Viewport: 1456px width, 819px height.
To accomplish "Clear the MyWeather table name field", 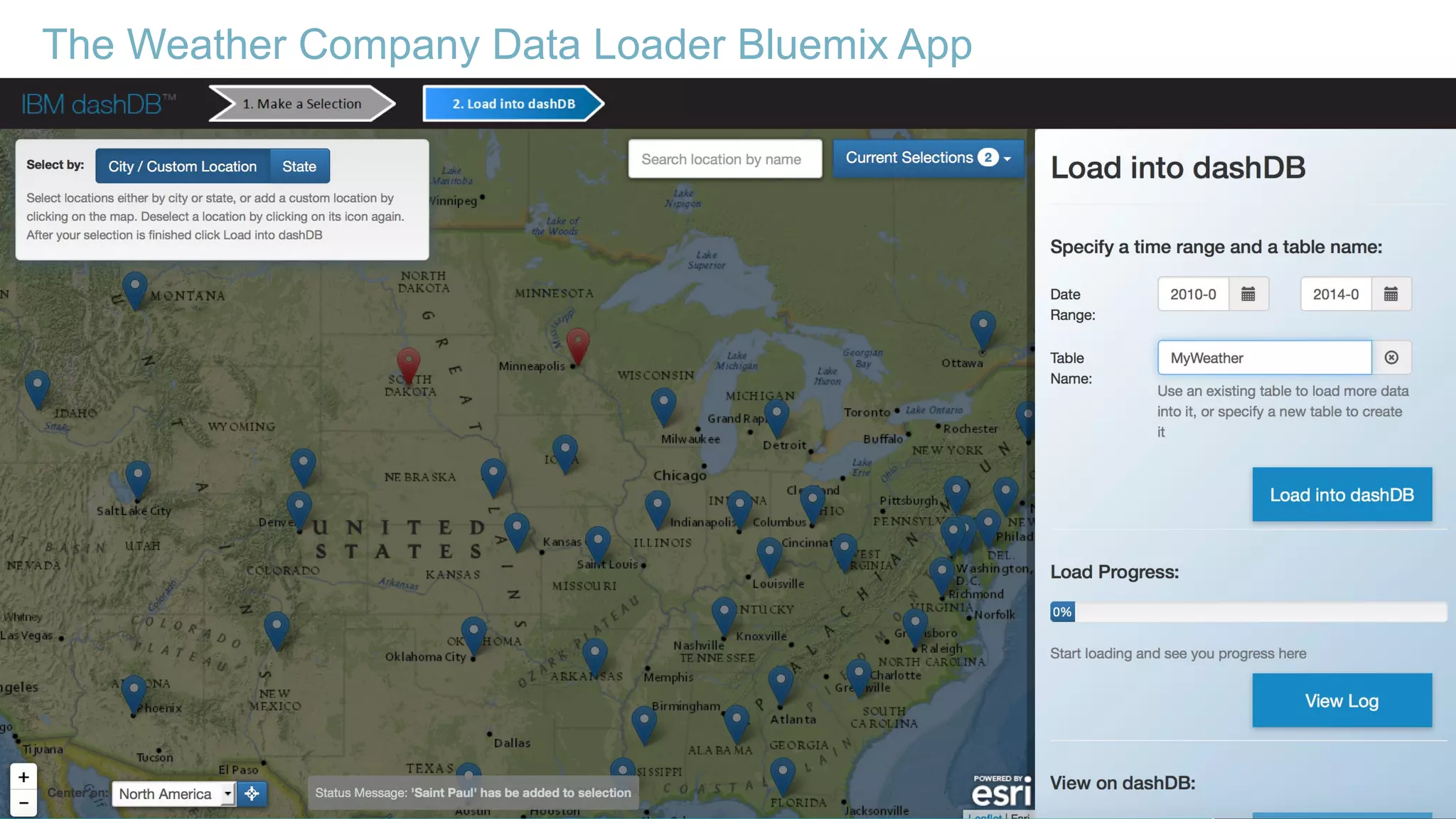I will (x=1391, y=358).
